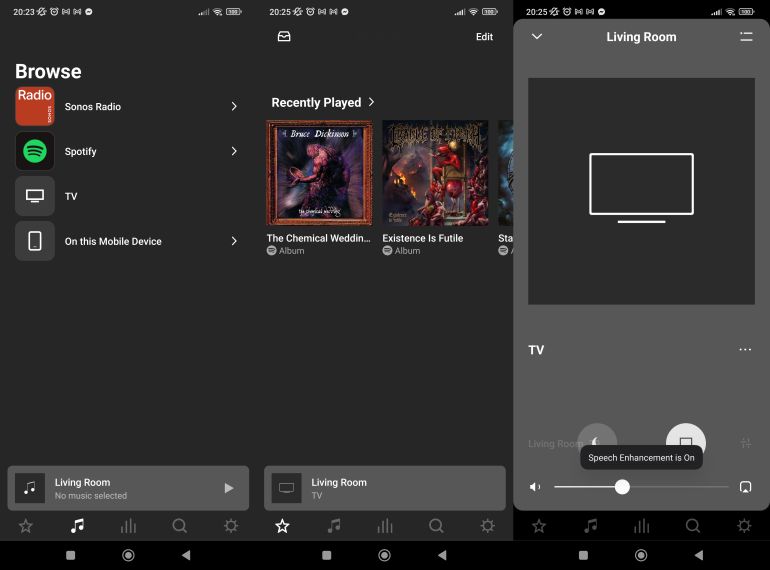Open the messages inbox icon beside Edit

(x=284, y=36)
